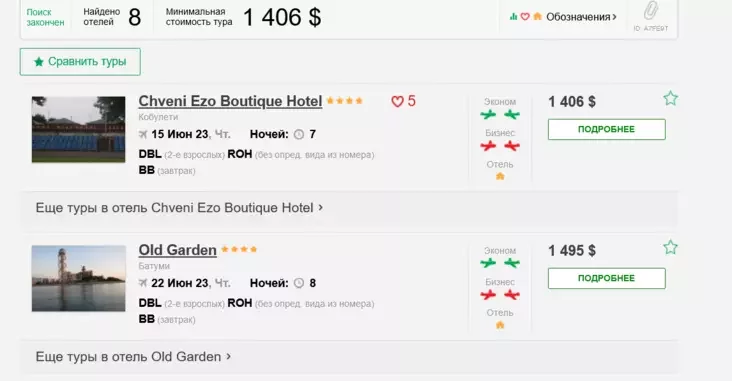Click green Эконом plane icons for Old Garden

(x=500, y=263)
